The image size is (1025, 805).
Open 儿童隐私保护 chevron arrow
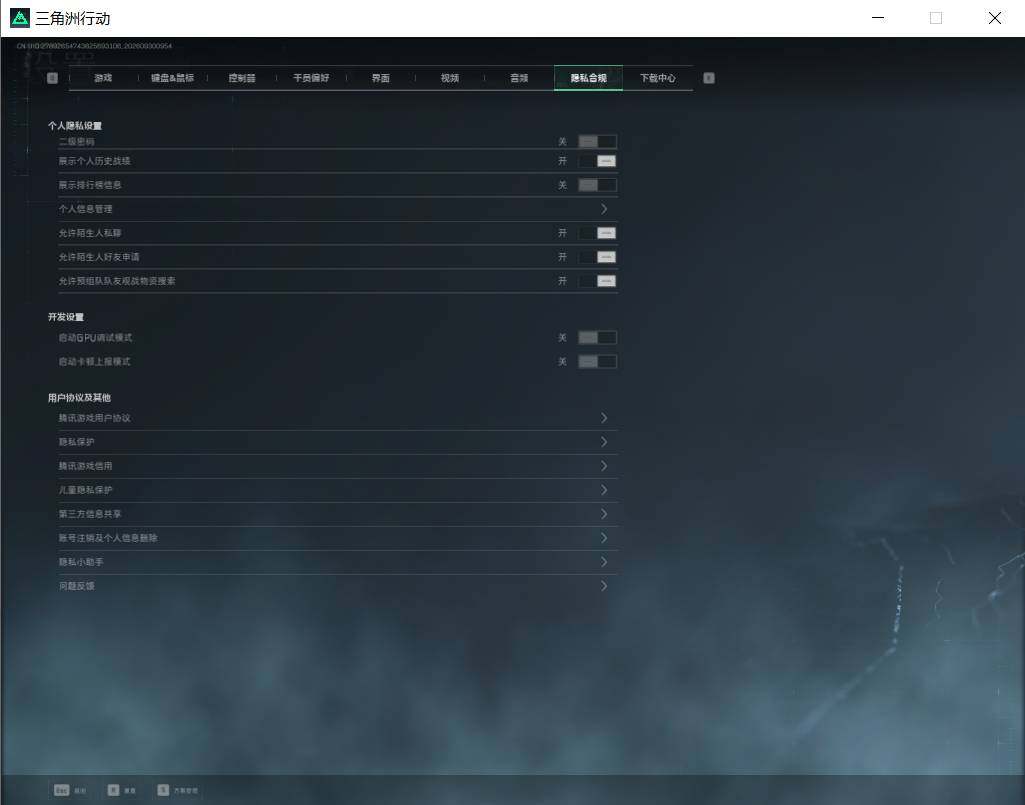click(x=604, y=490)
